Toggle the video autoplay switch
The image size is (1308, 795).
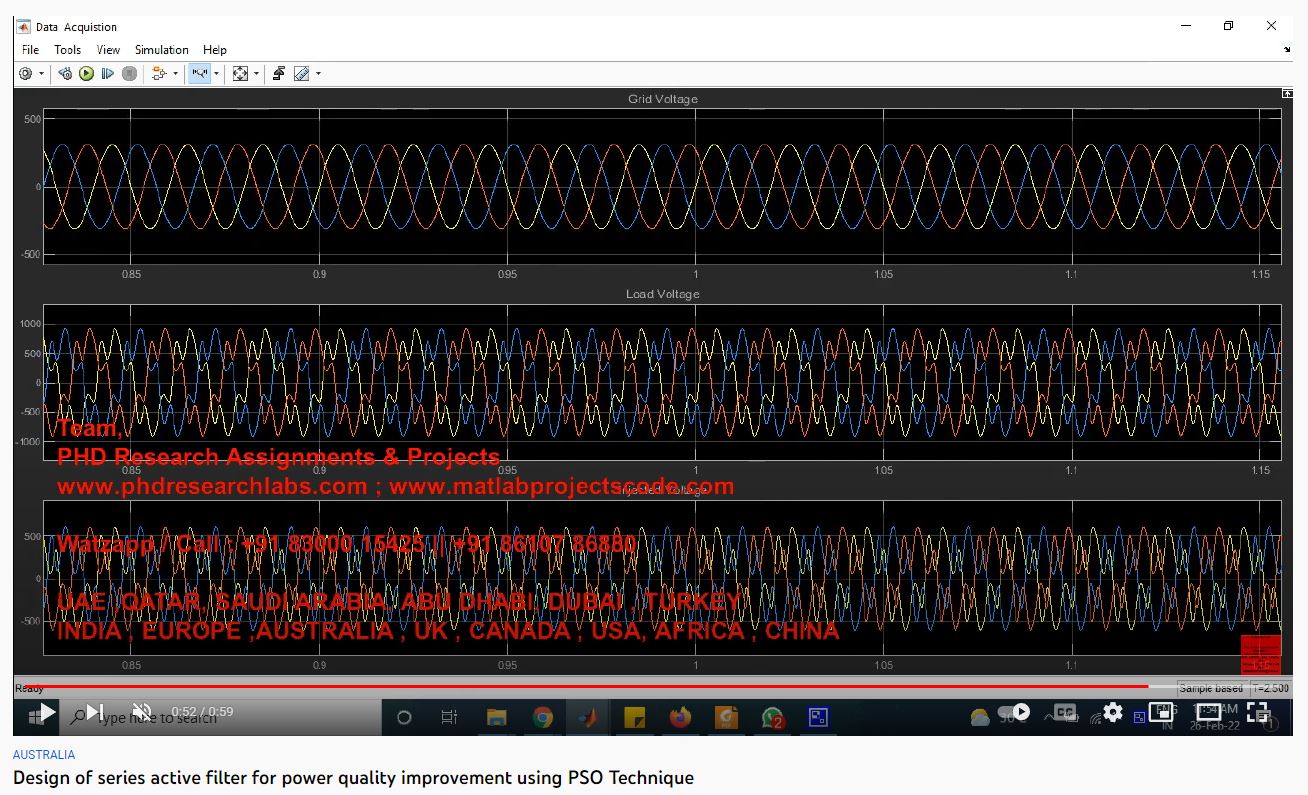1015,712
